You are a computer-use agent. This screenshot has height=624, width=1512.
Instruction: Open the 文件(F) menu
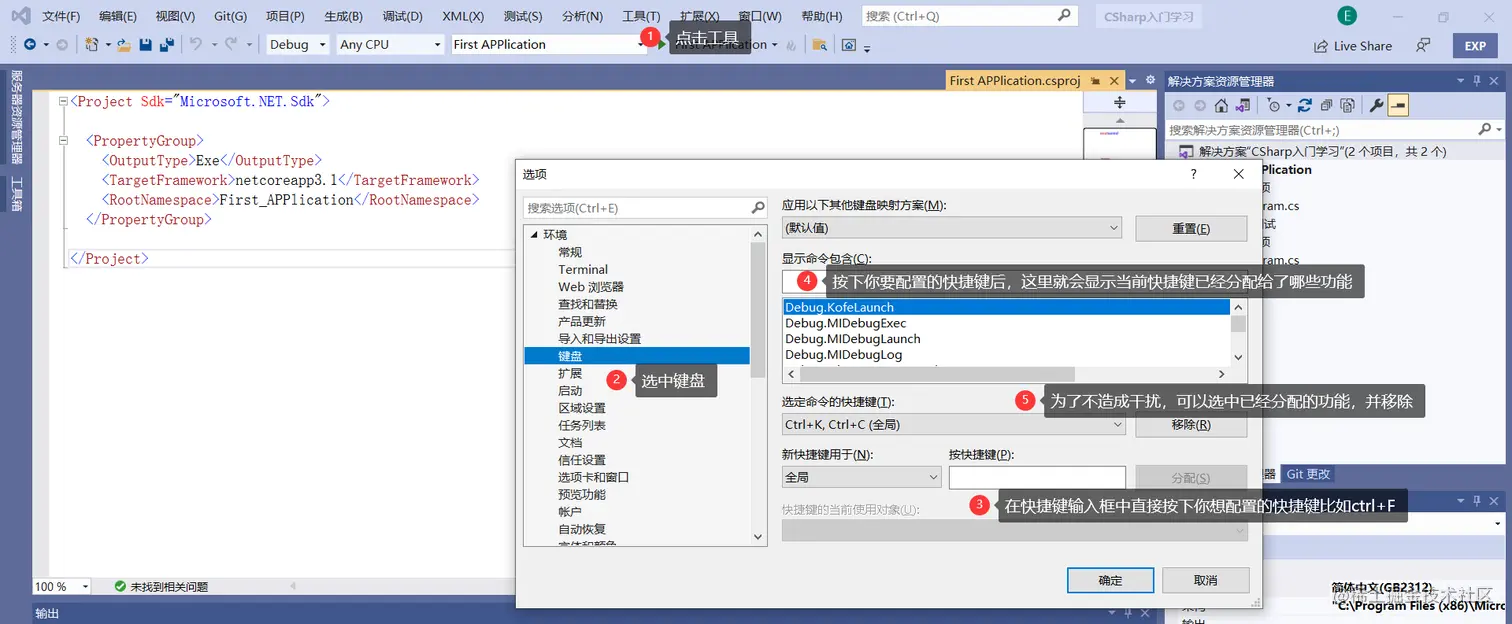61,16
